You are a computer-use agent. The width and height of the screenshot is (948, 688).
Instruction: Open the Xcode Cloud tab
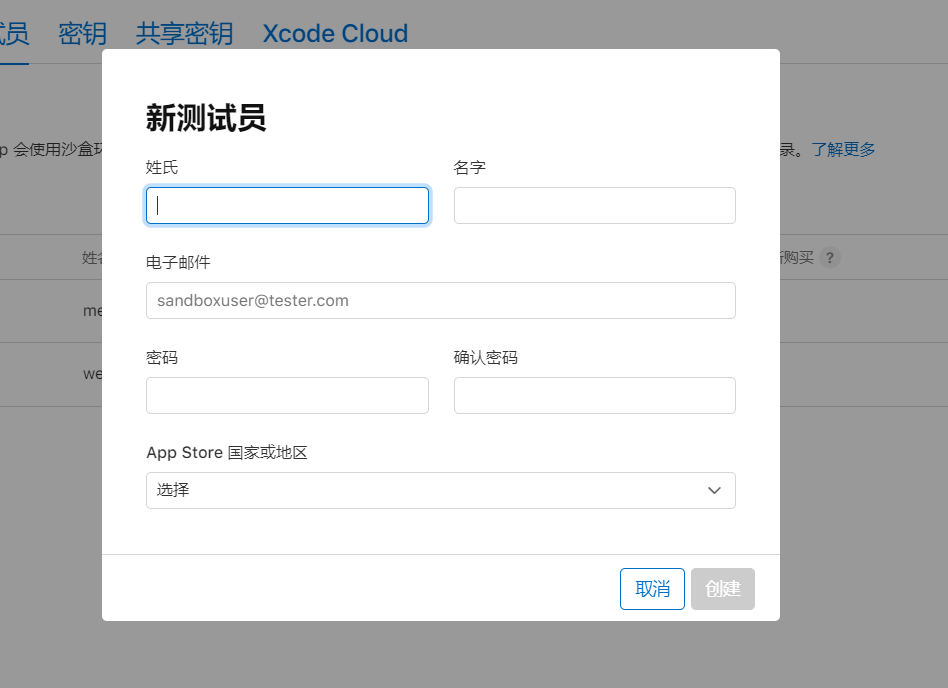click(336, 33)
